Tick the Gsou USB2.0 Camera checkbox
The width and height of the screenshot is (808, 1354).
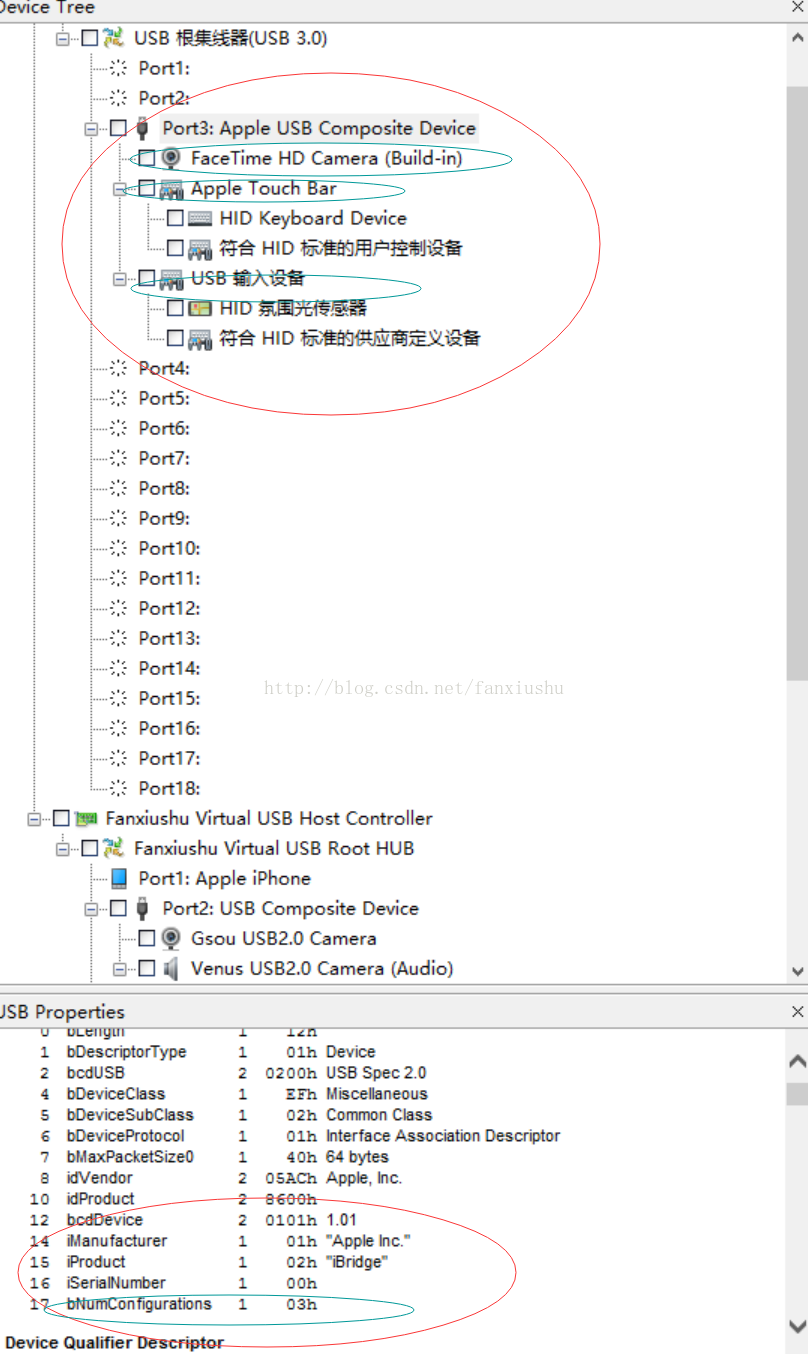147,938
